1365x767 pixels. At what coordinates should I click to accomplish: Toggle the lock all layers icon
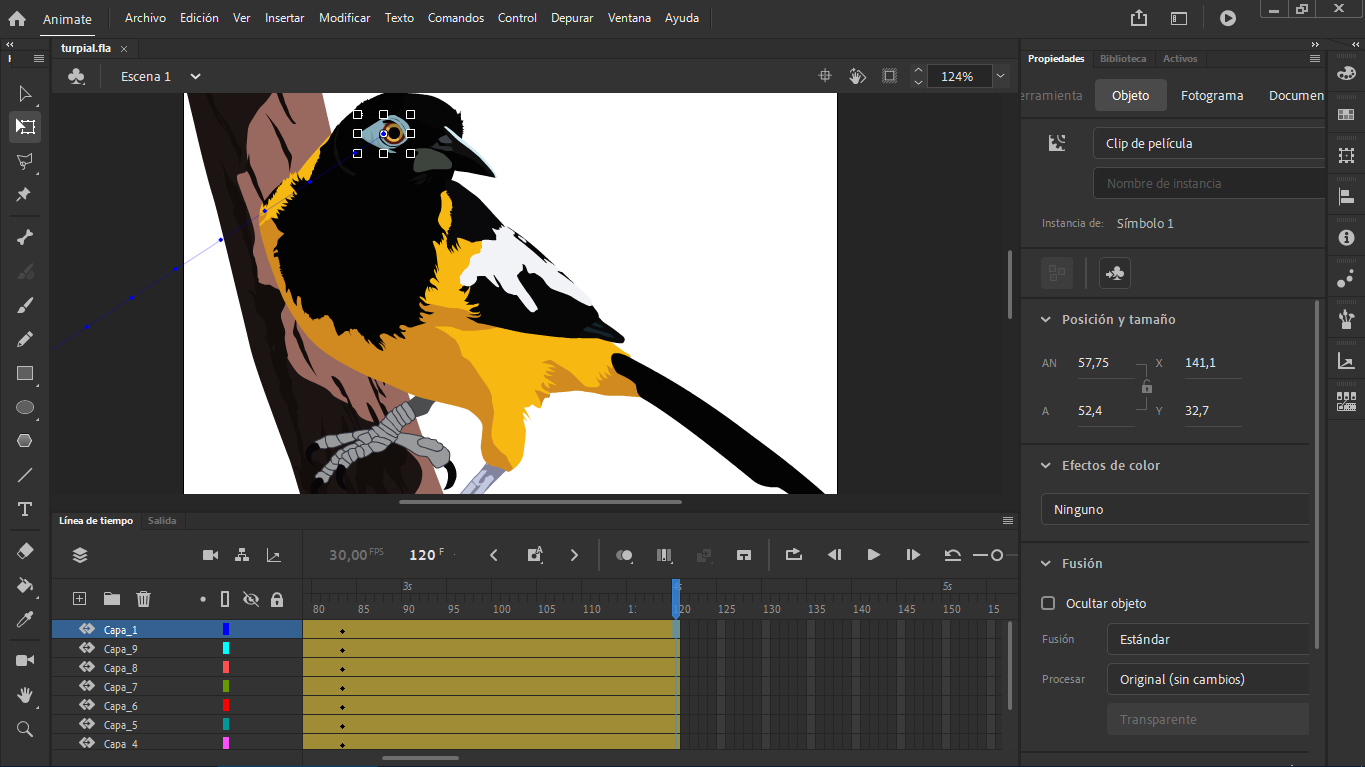tap(277, 599)
